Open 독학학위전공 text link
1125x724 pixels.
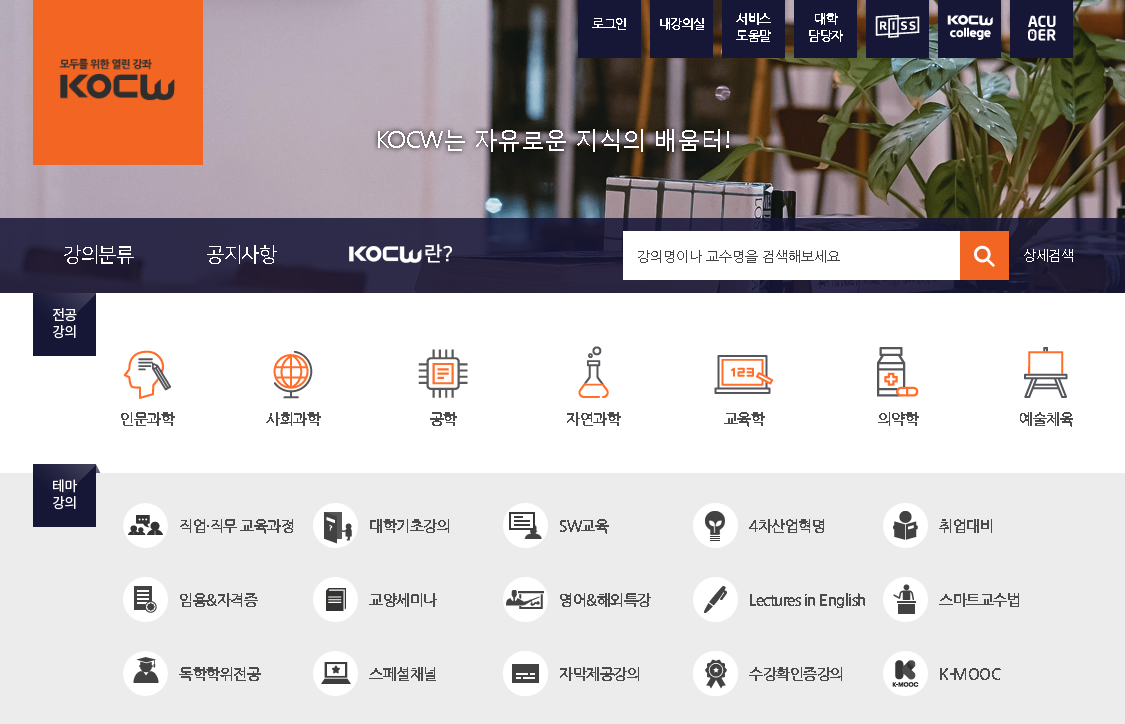pyautogui.click(x=220, y=674)
